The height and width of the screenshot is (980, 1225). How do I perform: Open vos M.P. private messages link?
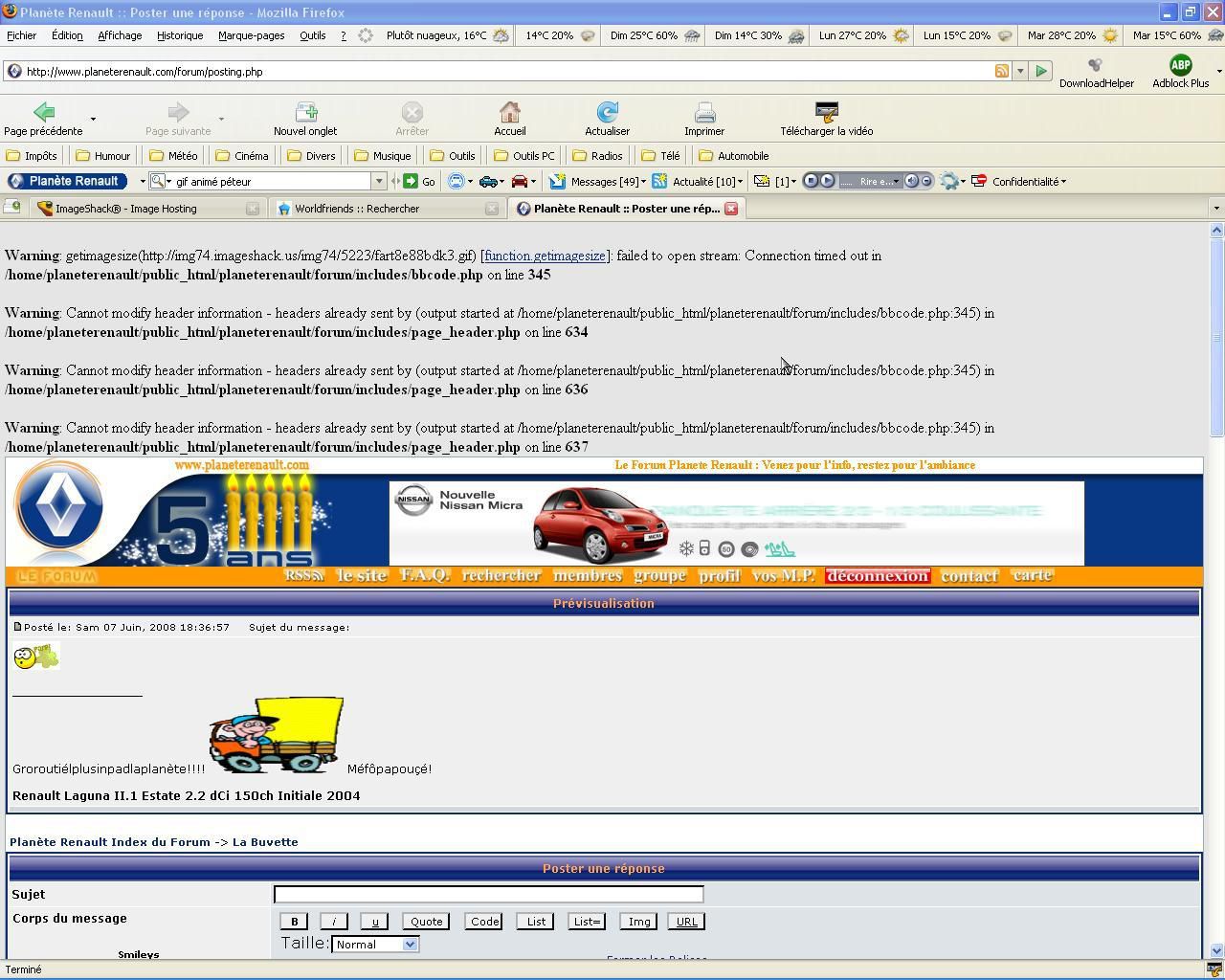tap(784, 575)
